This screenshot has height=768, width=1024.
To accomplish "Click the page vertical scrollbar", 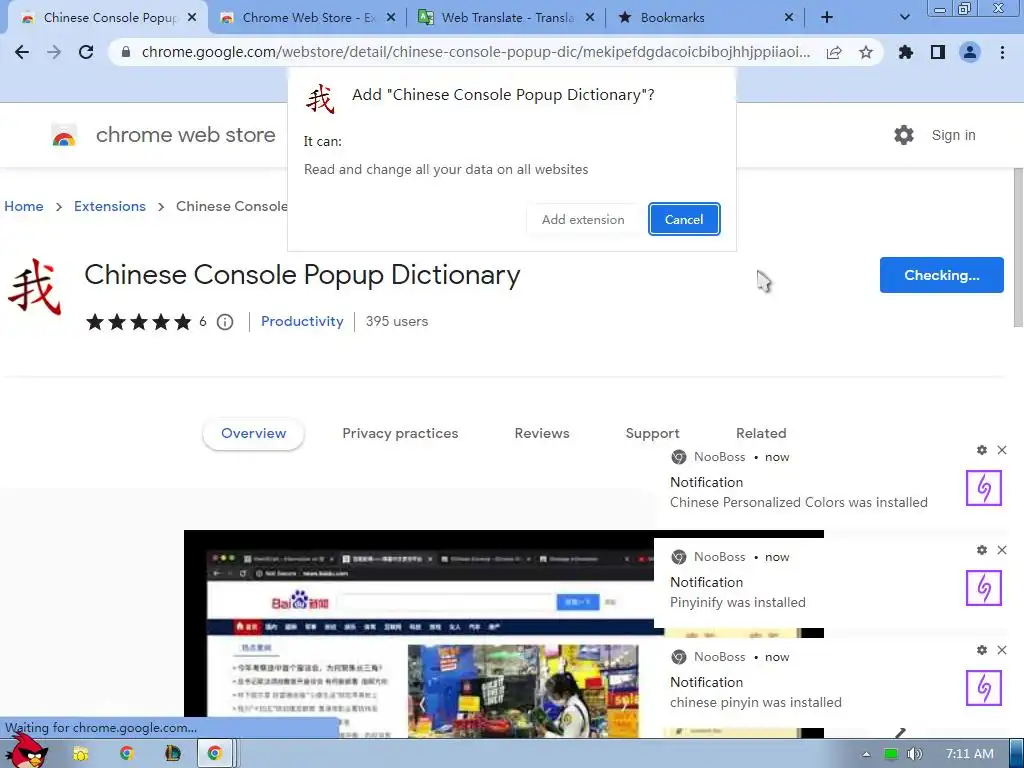I will [1019, 248].
